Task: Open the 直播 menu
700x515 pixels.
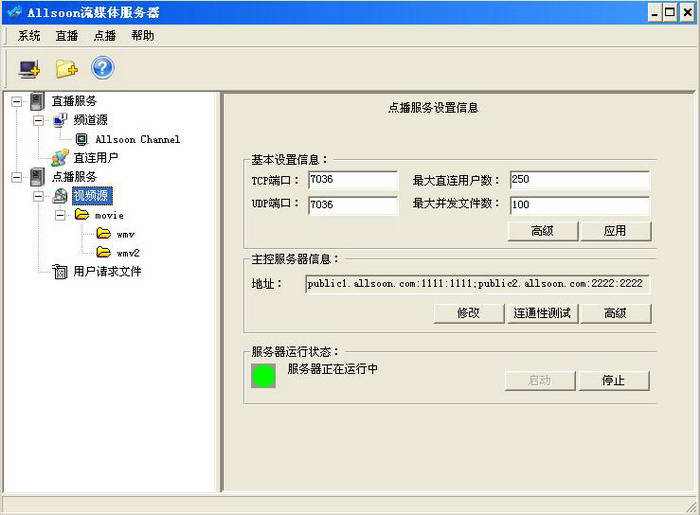Action: [67, 36]
